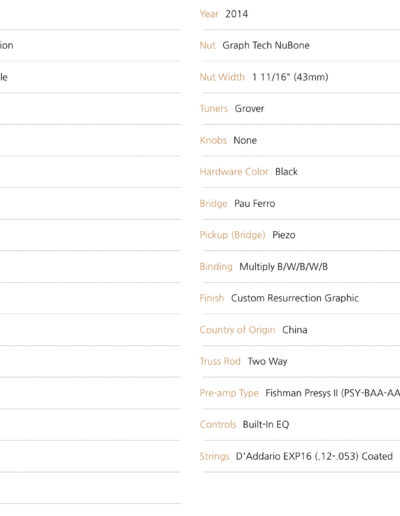Click the 2014 year value

(237, 14)
